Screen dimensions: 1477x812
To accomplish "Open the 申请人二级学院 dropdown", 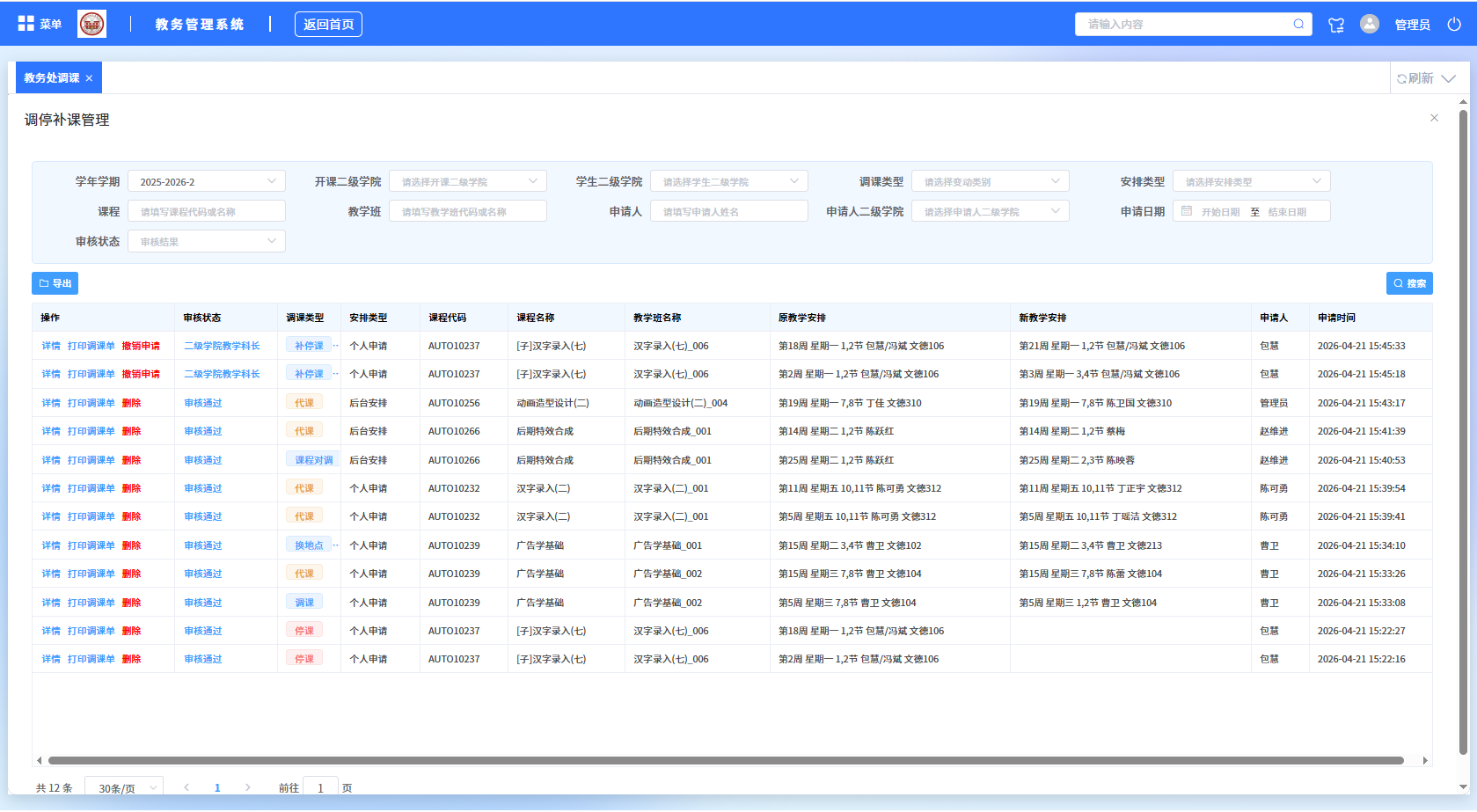I will (x=991, y=211).
